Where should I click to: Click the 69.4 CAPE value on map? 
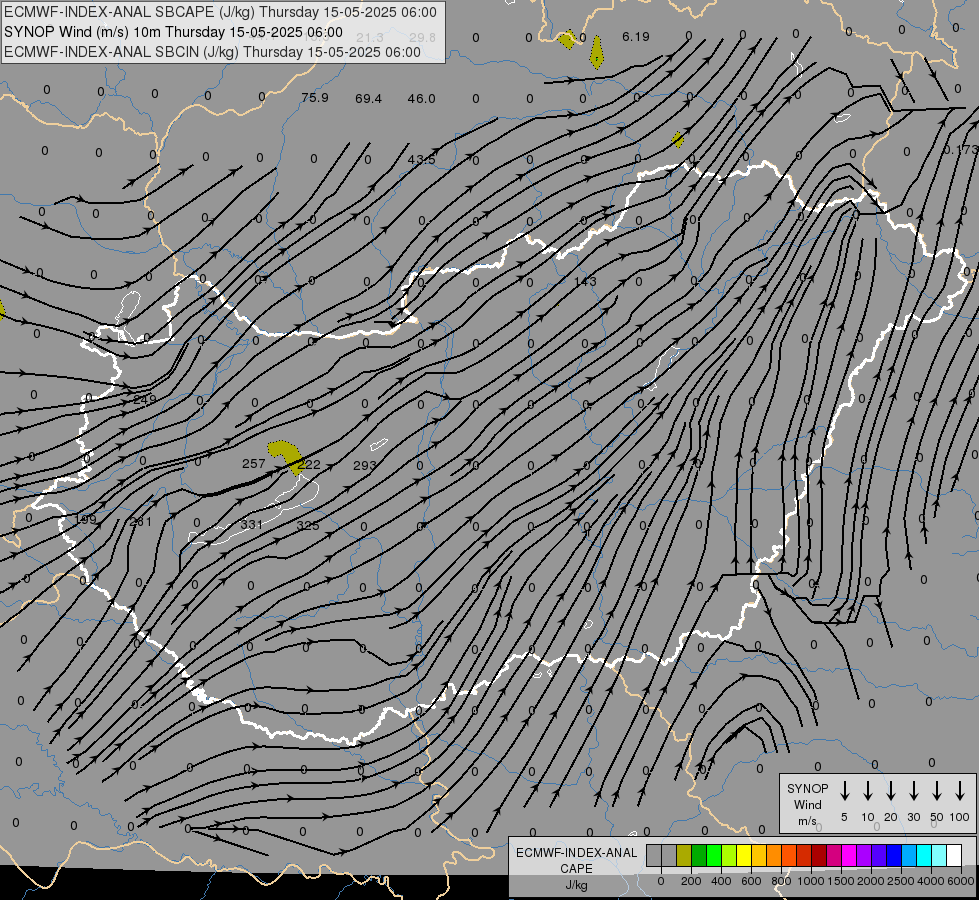coord(368,98)
